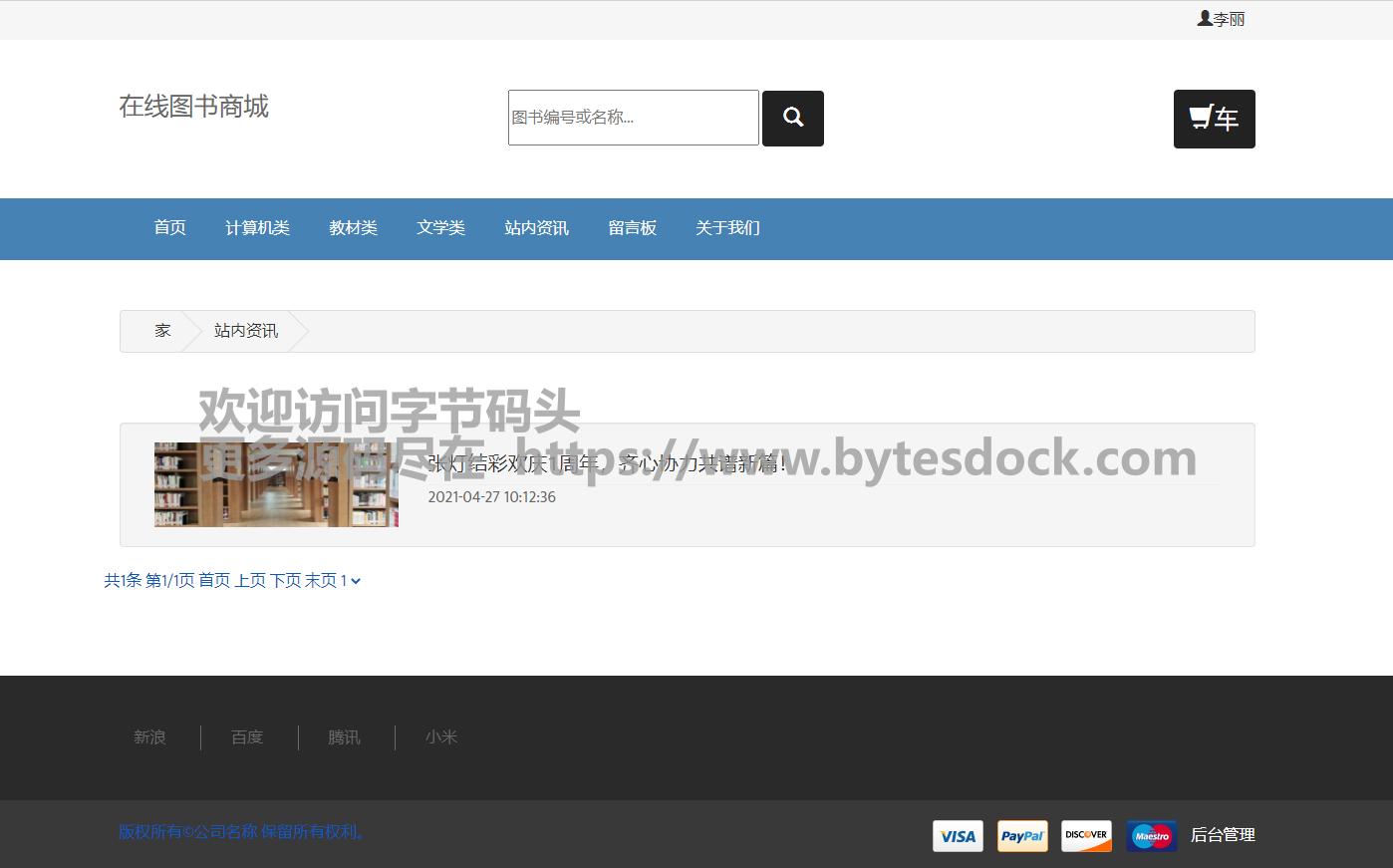Click the 在线图书商城 site title
This screenshot has width=1393, height=868.
pyautogui.click(x=194, y=107)
